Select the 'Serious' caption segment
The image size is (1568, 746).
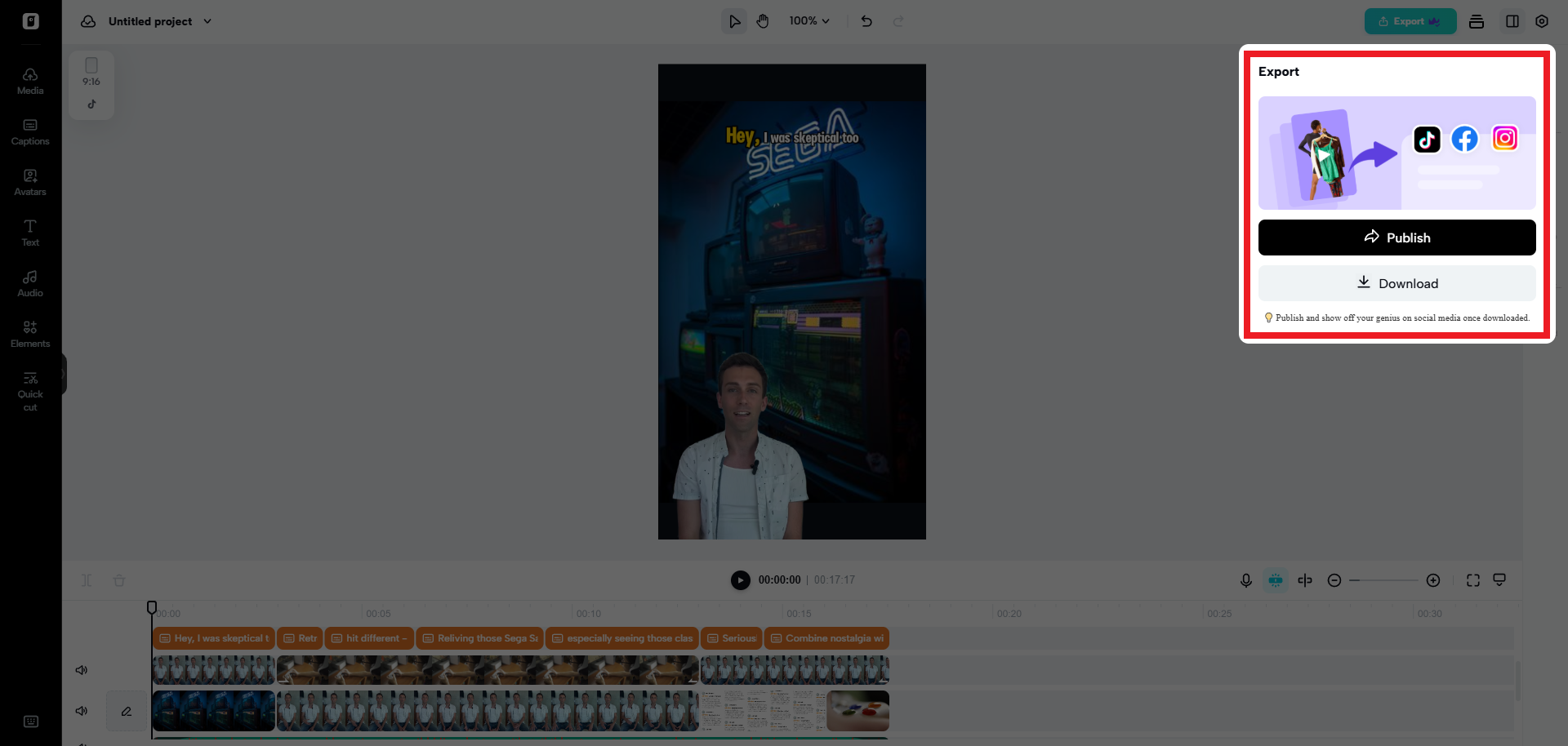click(731, 638)
